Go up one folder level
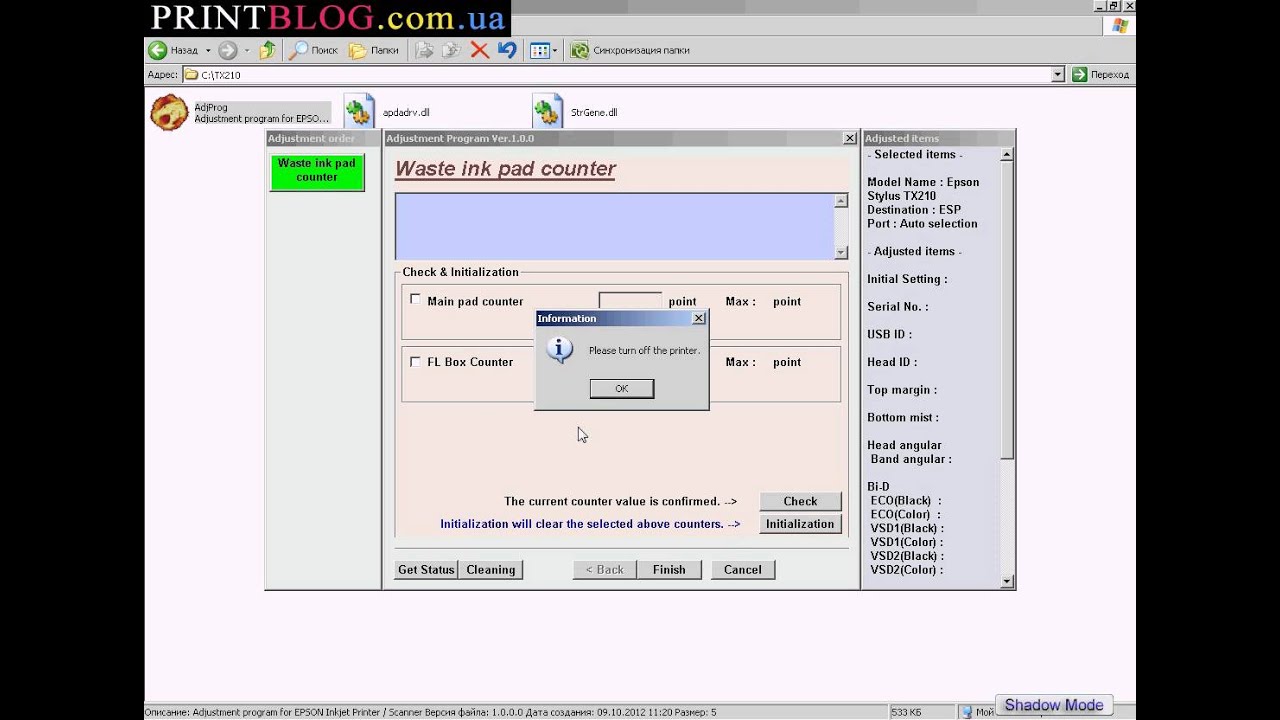 (x=267, y=50)
